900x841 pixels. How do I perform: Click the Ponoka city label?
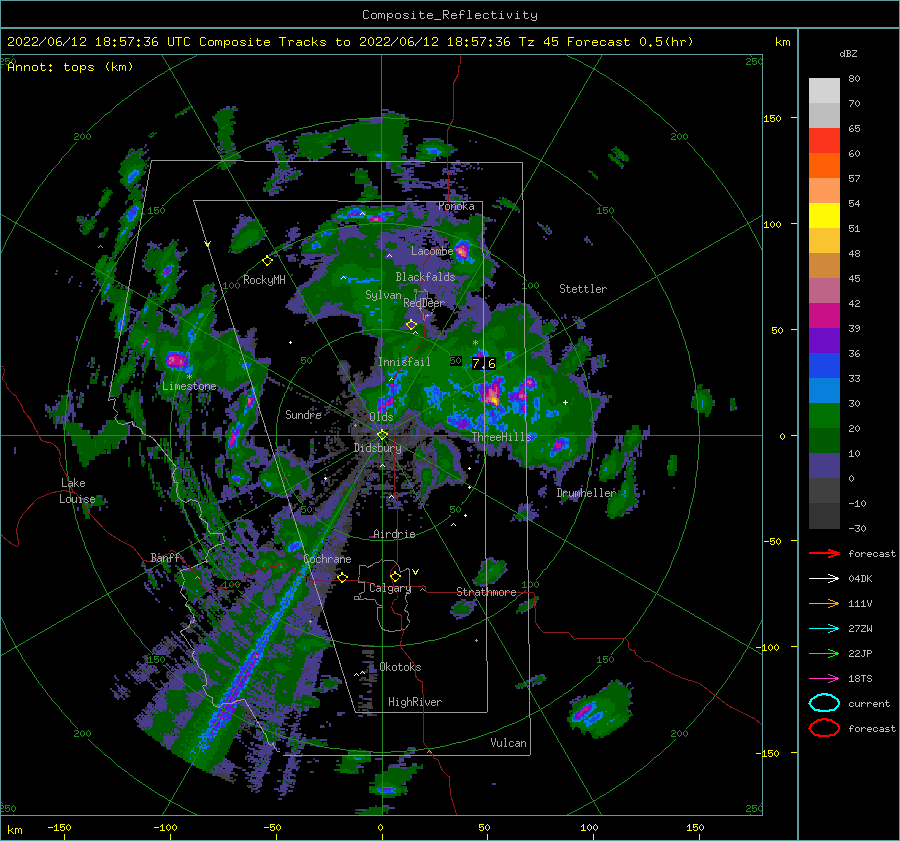pos(456,206)
